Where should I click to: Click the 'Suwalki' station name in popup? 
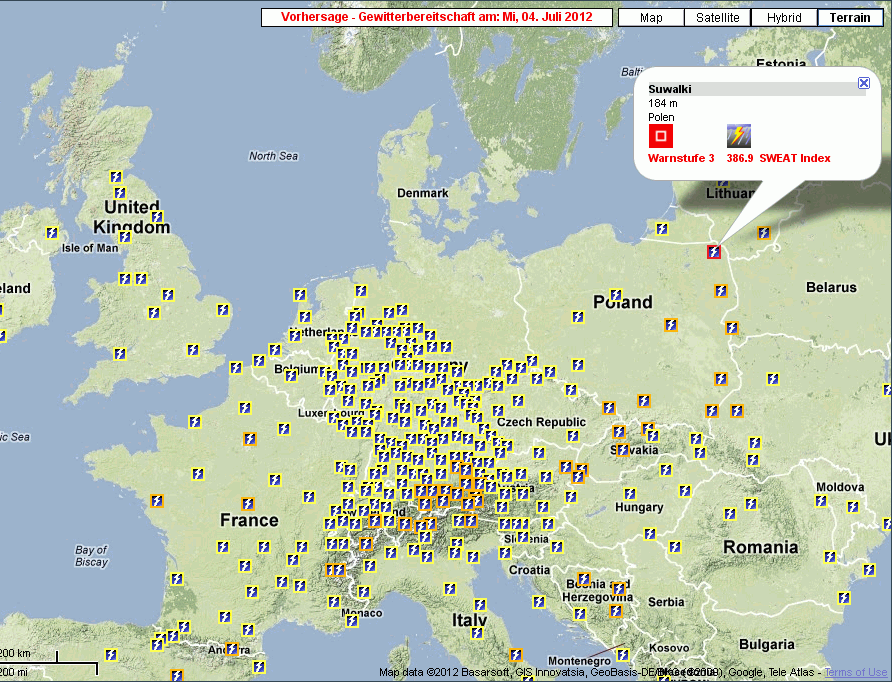tap(670, 89)
